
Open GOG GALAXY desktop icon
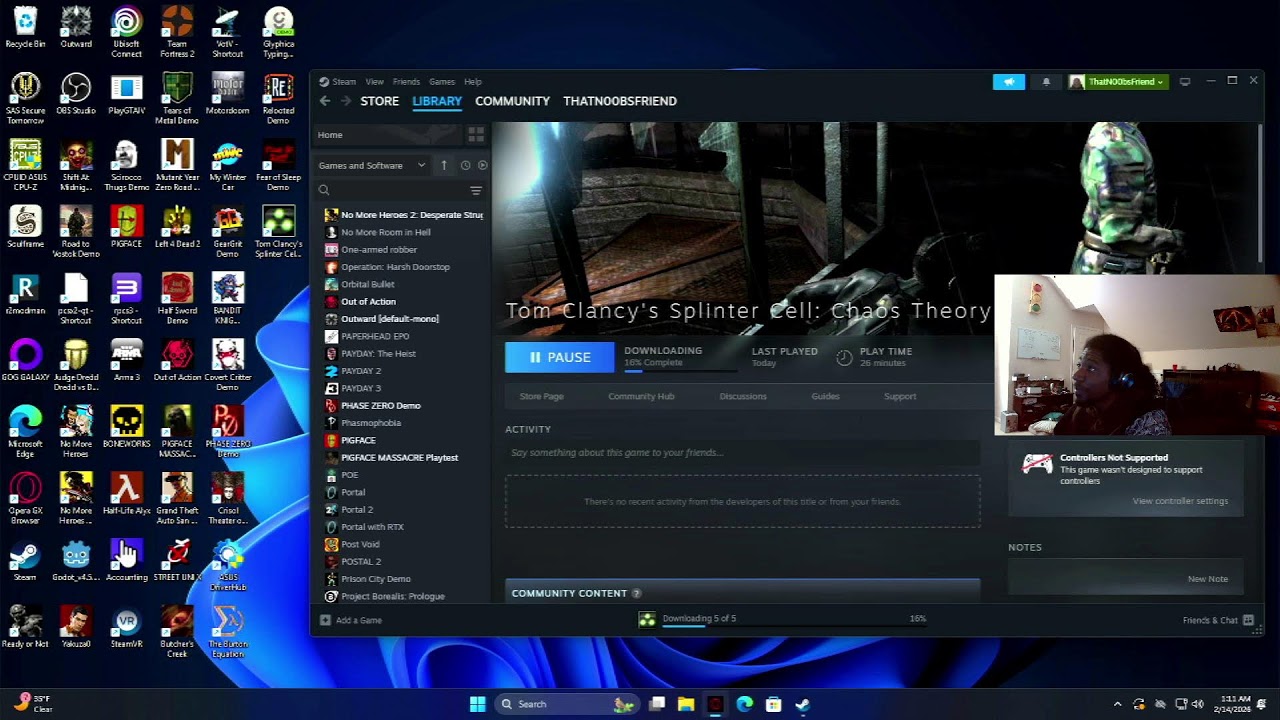[25, 361]
